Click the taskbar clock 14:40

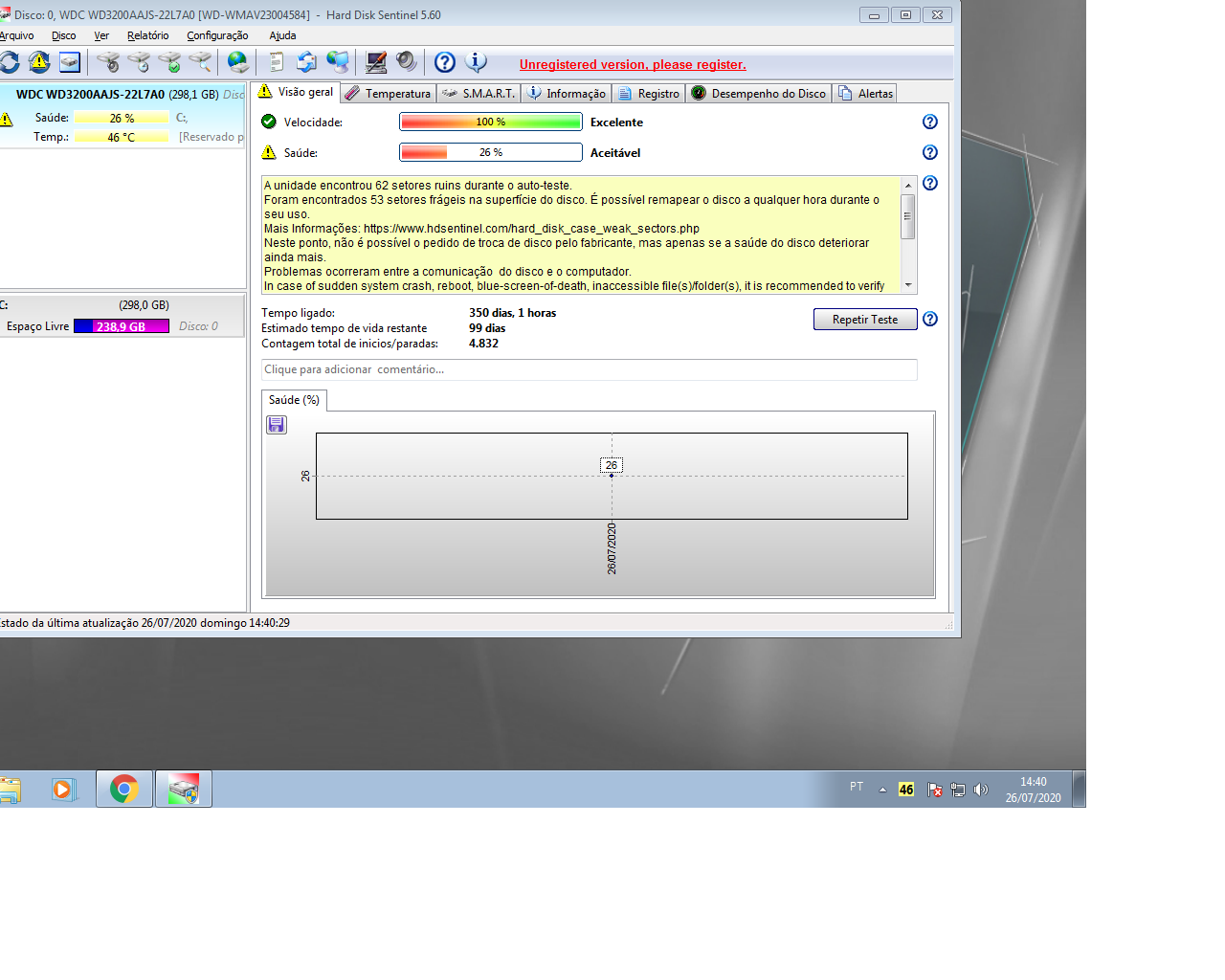[x=1034, y=790]
